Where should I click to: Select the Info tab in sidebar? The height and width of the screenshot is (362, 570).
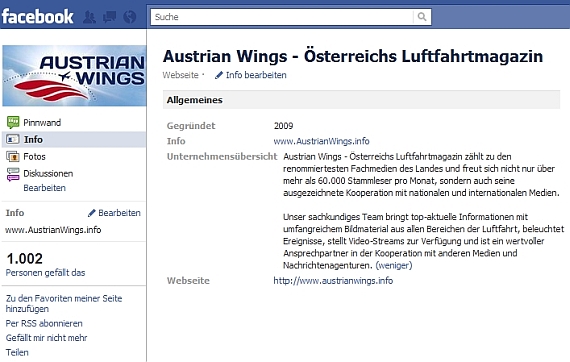(x=74, y=140)
